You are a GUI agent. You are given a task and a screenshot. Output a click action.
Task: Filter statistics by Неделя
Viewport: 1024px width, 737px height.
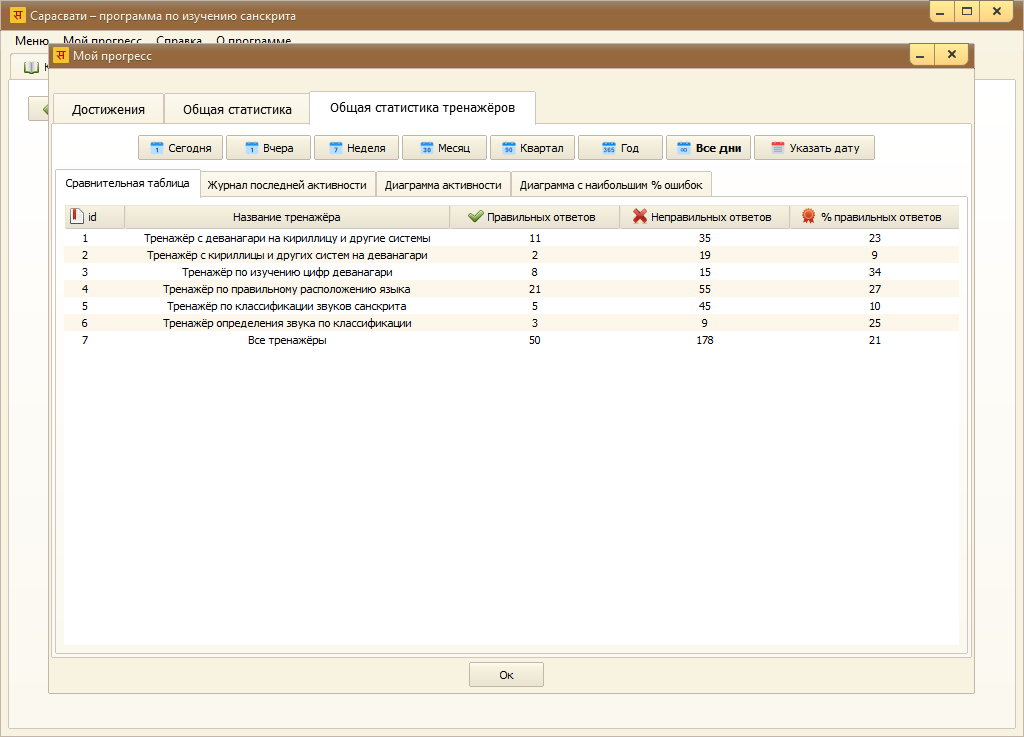pos(356,148)
